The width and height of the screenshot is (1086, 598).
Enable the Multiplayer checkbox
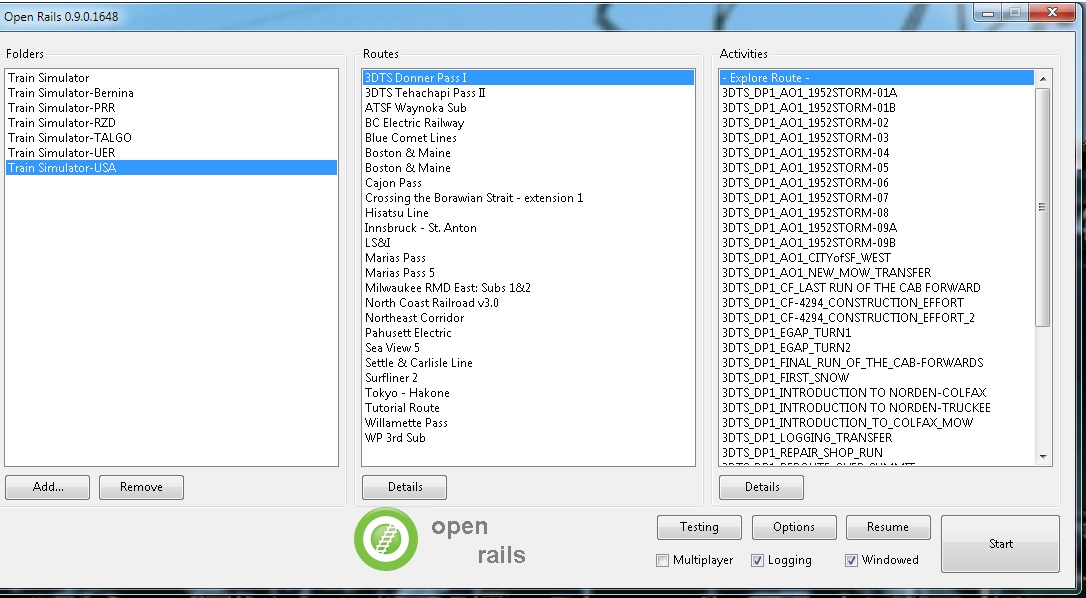pos(662,561)
